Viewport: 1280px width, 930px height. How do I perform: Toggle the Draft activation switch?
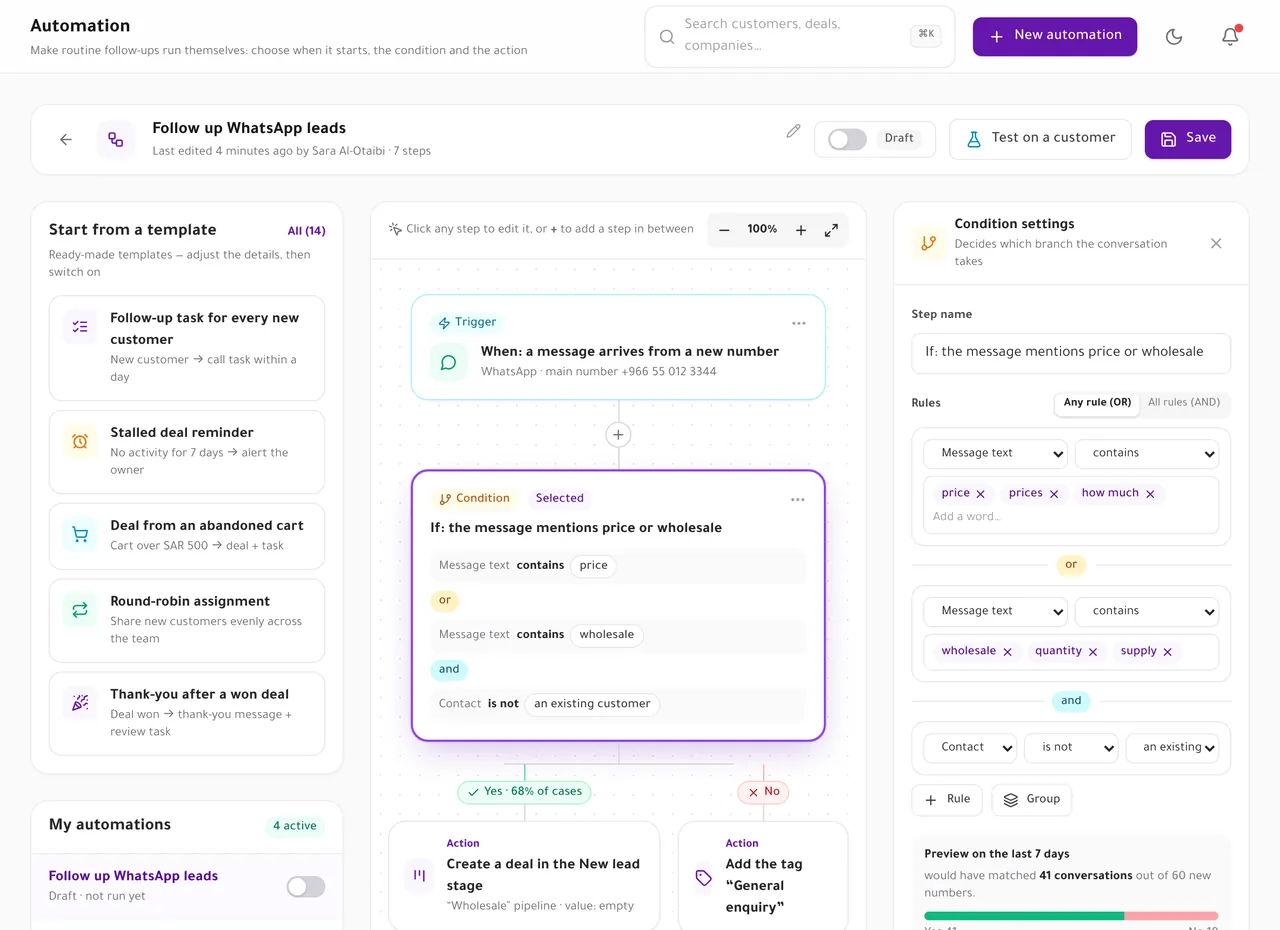tap(847, 139)
